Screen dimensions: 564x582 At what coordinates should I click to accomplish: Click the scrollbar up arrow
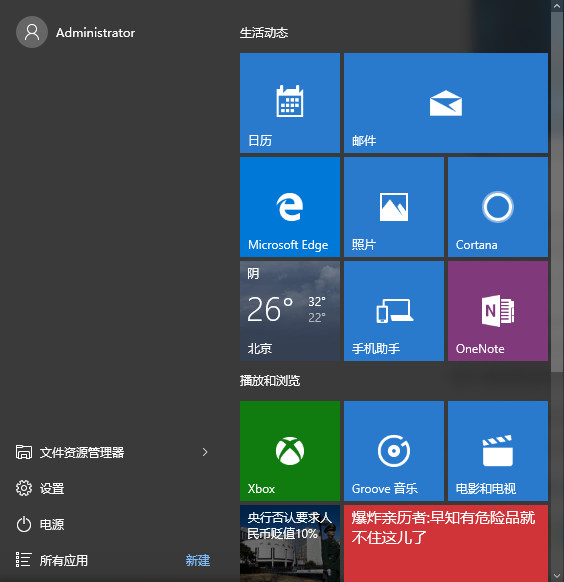pyautogui.click(x=557, y=6)
